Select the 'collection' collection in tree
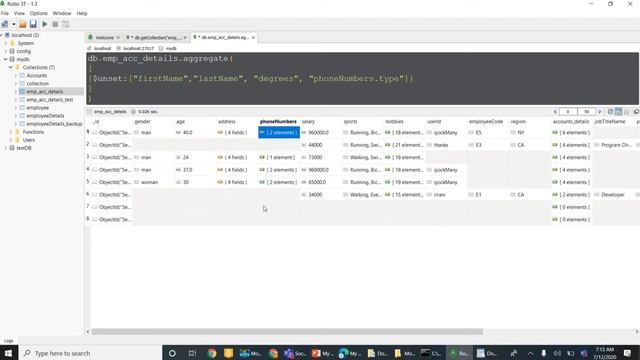The width and height of the screenshot is (640, 360). click(x=37, y=84)
